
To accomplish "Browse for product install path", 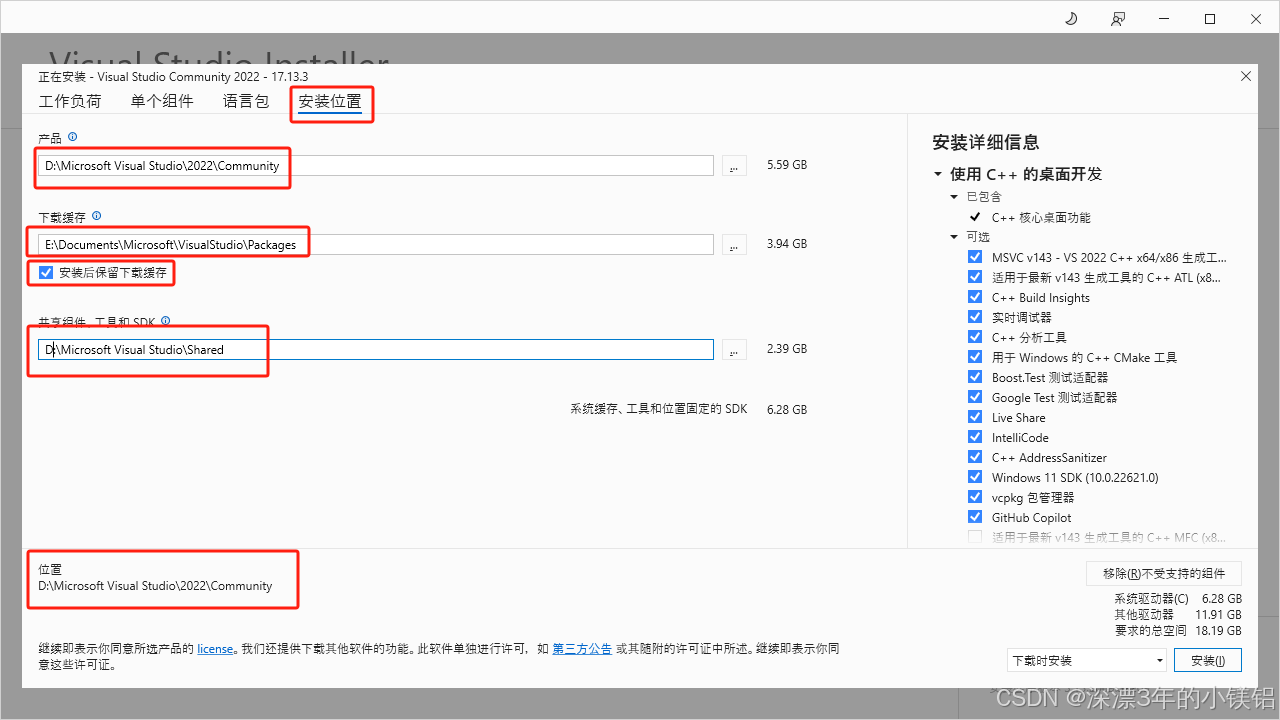I will tap(734, 165).
